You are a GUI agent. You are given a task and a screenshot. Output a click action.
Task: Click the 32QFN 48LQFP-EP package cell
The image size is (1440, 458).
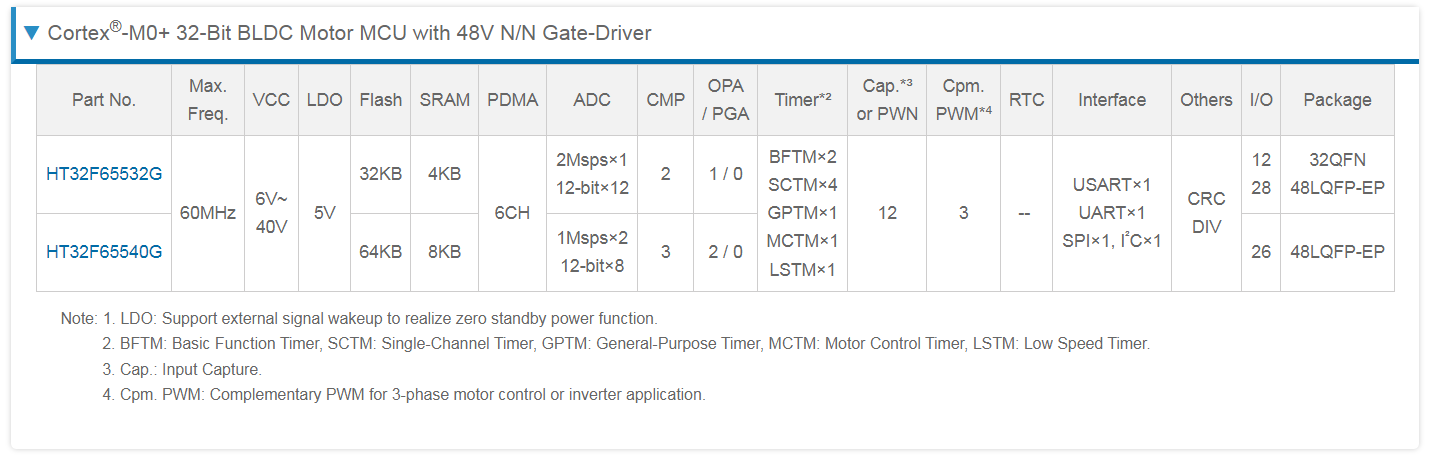[x=1337, y=174]
